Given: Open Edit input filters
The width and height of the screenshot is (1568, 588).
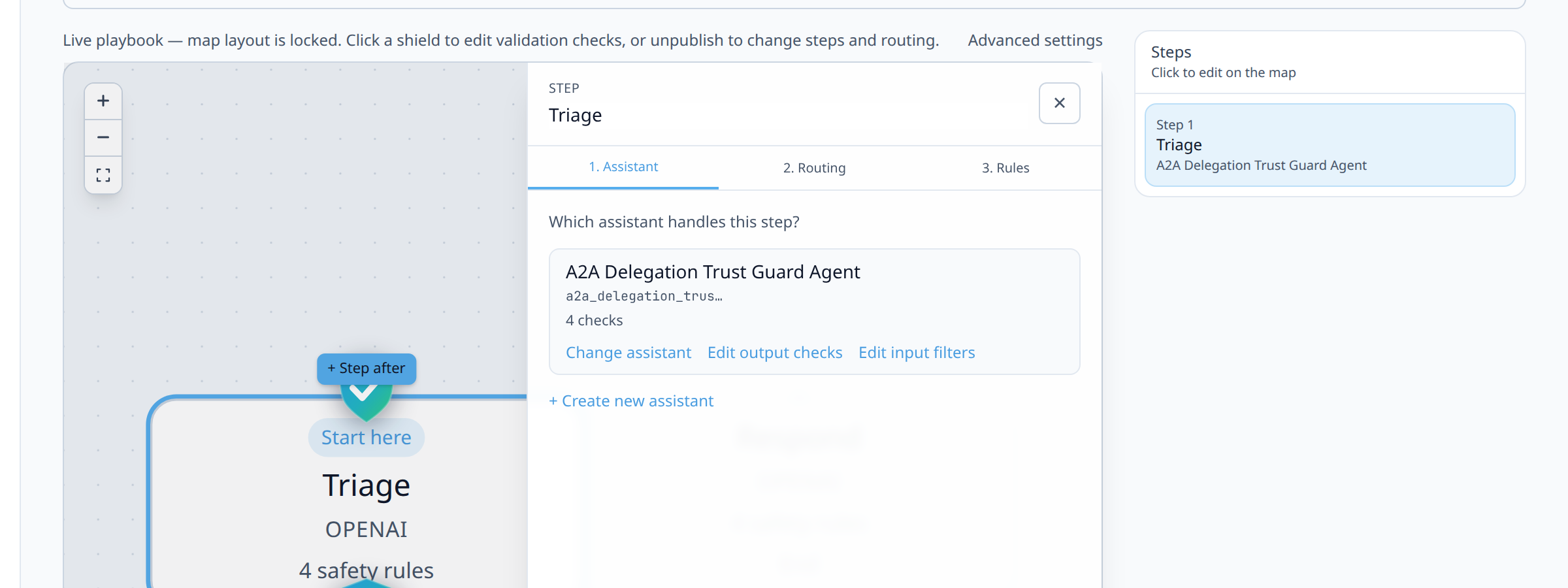Looking at the screenshot, I should (x=917, y=353).
